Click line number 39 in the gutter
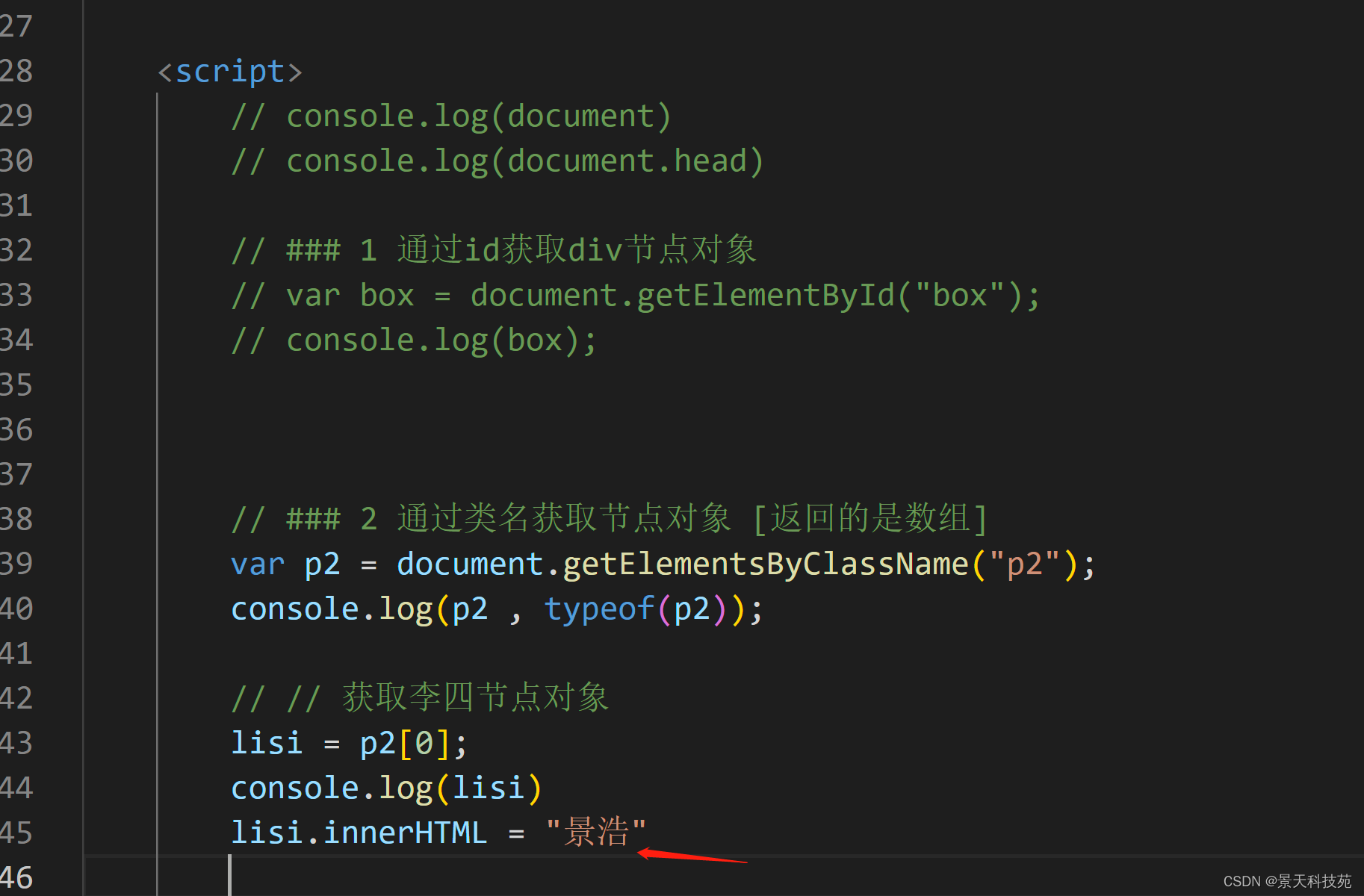The width and height of the screenshot is (1364, 896). pos(16,564)
